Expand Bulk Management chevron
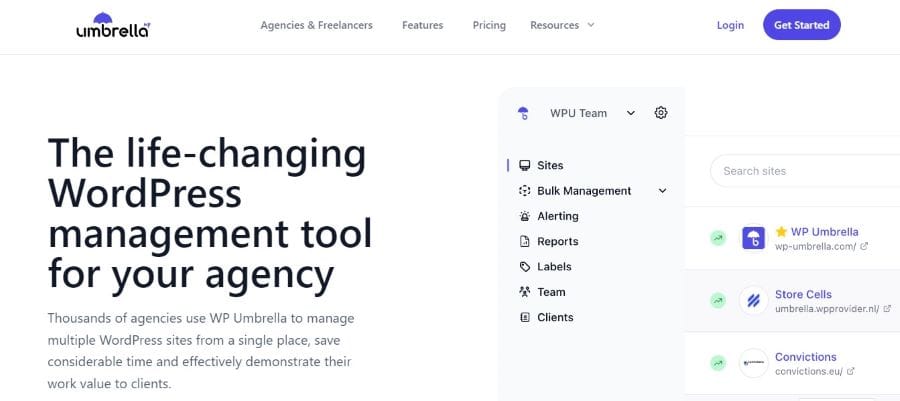 [662, 191]
